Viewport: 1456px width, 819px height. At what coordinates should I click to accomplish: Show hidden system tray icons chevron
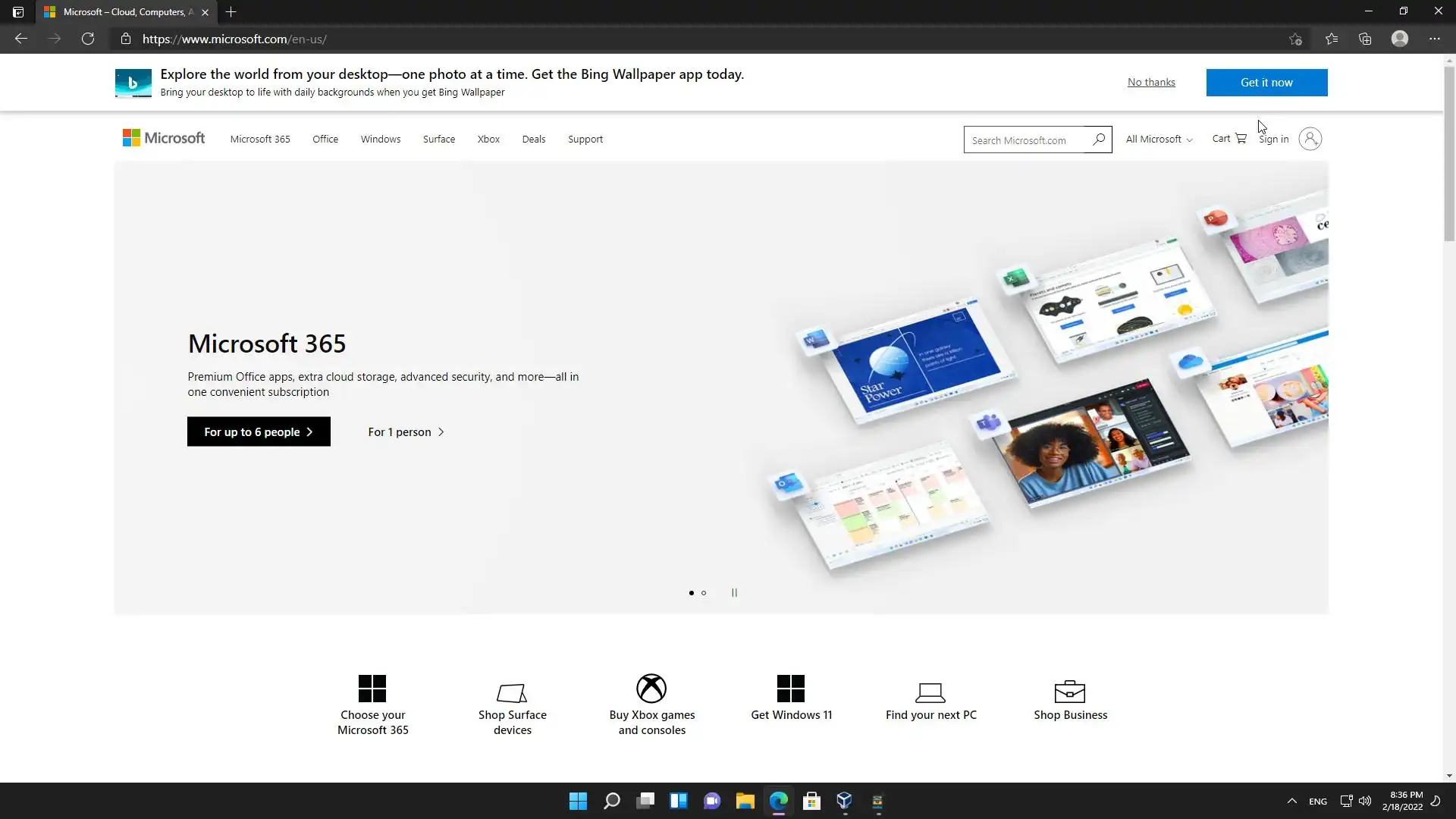tap(1291, 801)
